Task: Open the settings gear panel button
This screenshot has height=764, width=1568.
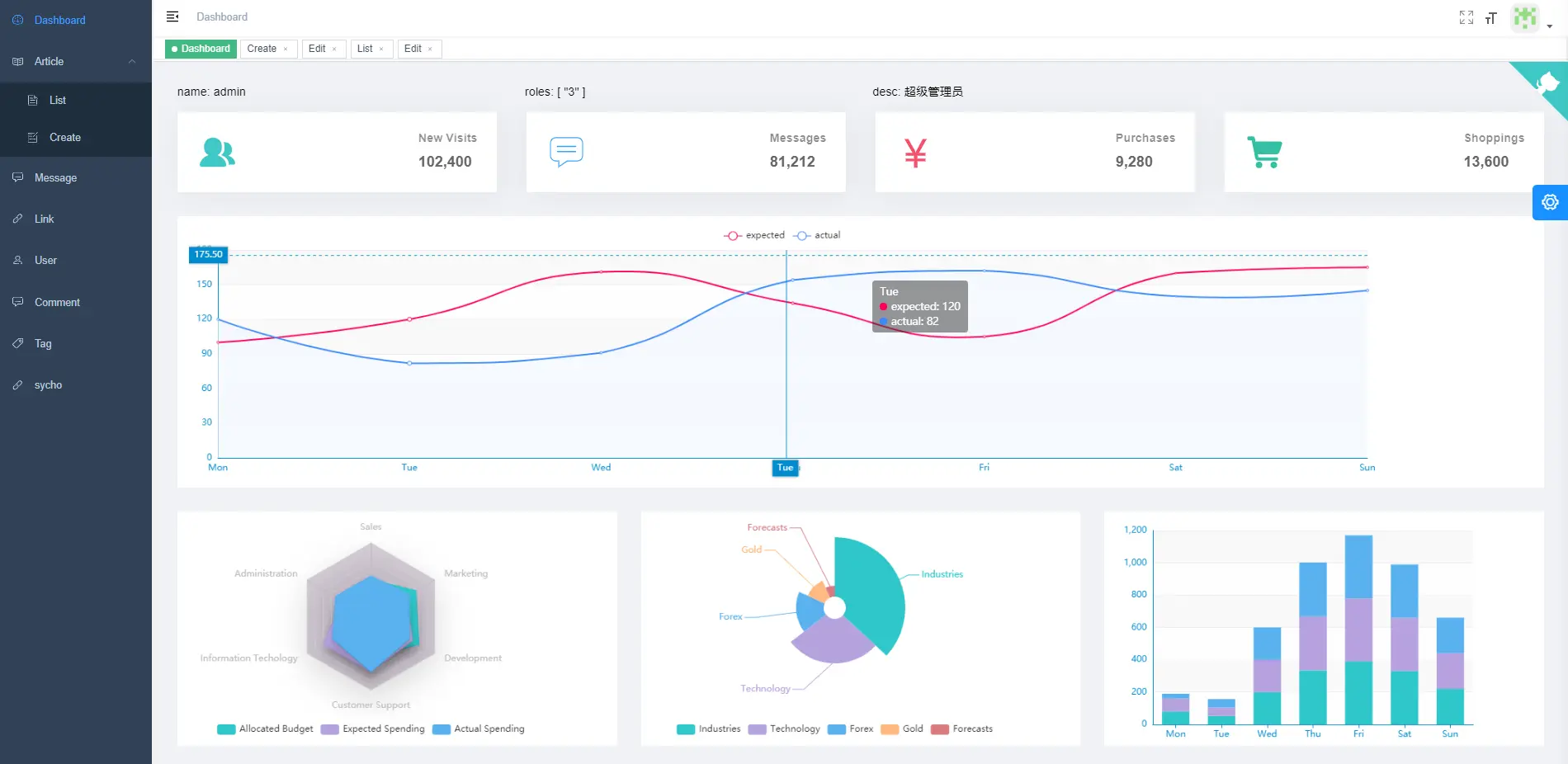Action: 1550,202
